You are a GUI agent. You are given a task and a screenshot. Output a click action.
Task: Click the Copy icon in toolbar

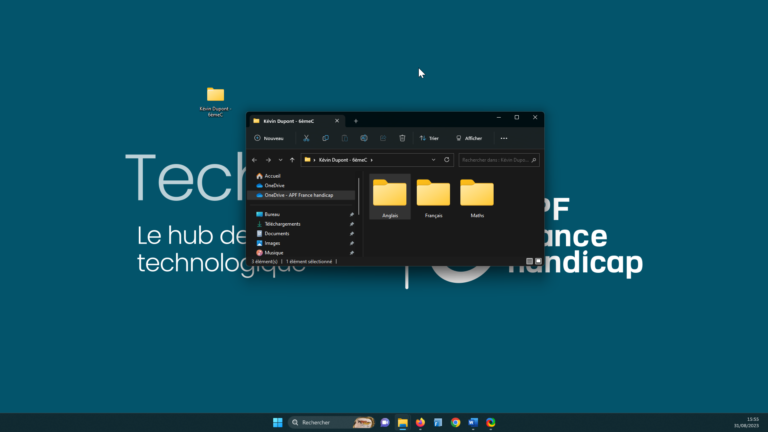click(325, 138)
